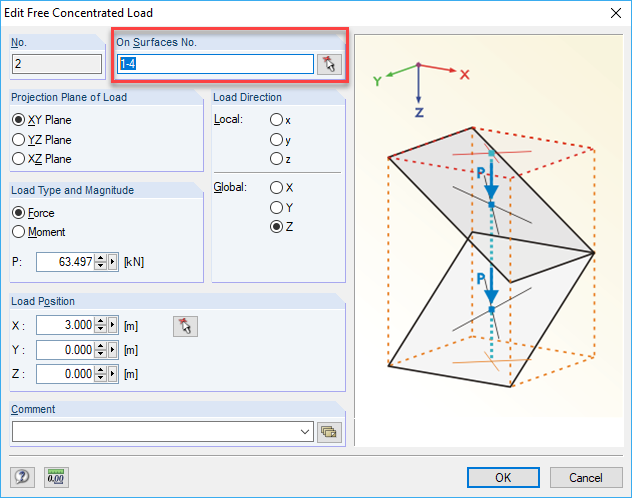The height and width of the screenshot is (498, 632).
Task: Close the dialog with the X button
Action: (x=615, y=13)
